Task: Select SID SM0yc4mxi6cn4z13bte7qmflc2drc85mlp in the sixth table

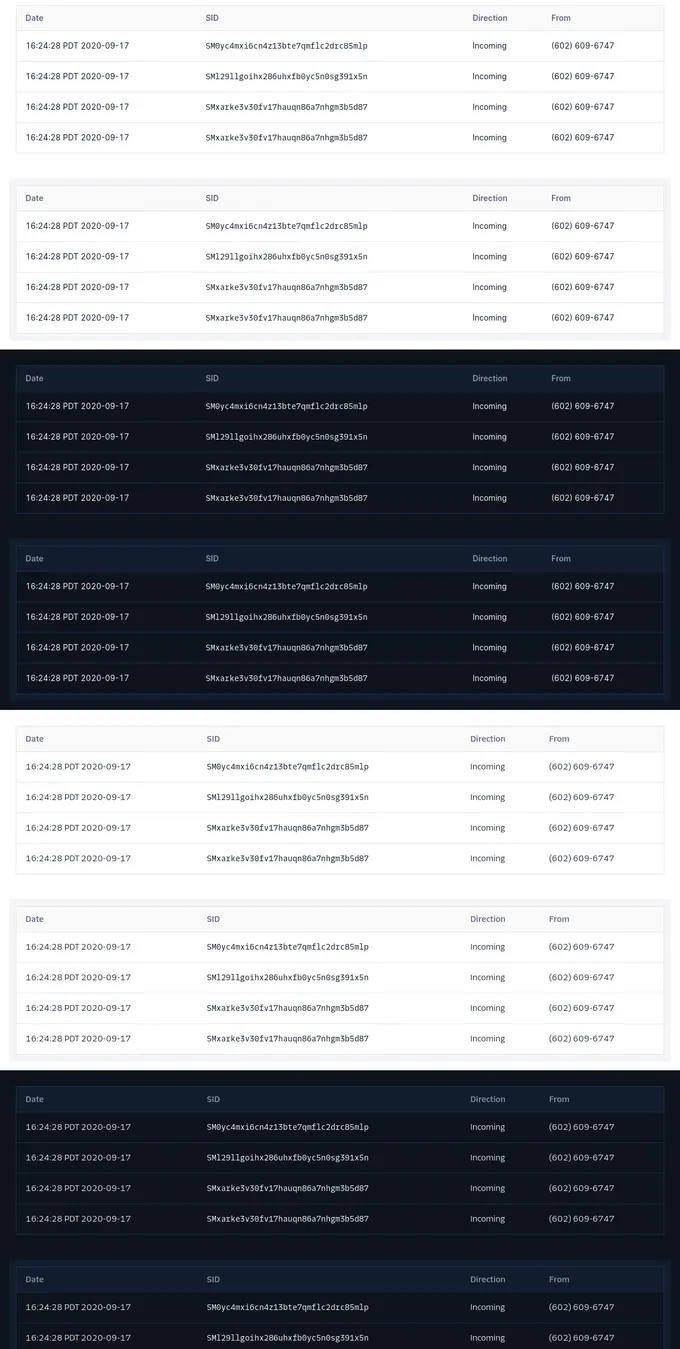Action: 288,947
